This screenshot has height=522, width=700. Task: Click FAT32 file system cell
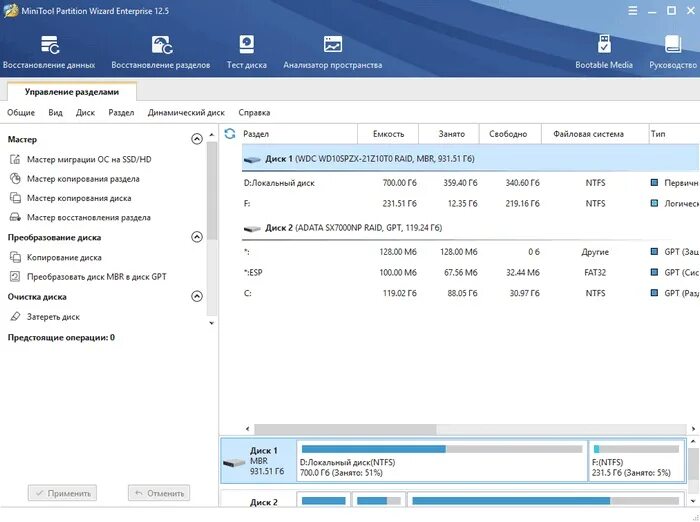(595, 272)
